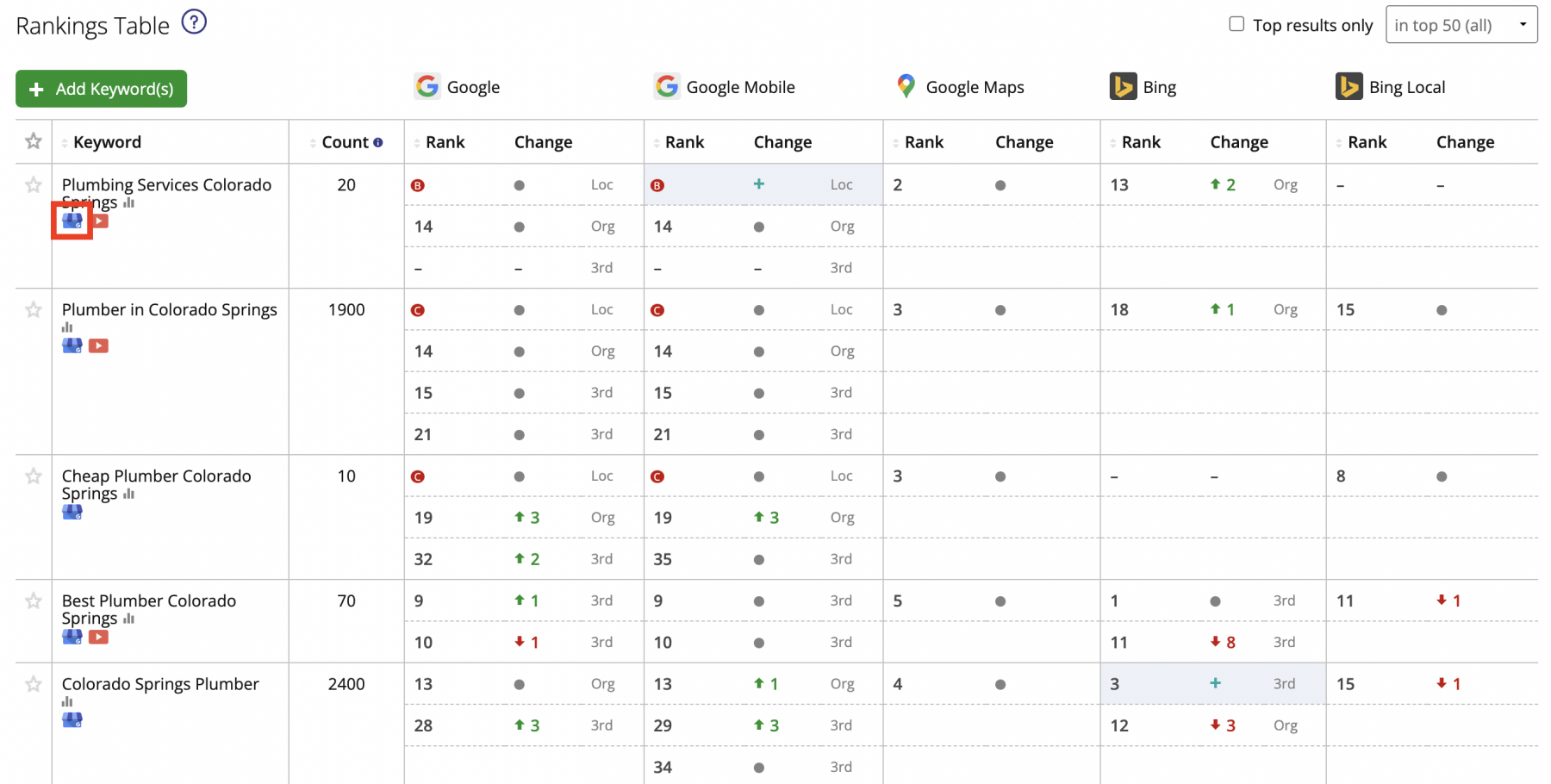Viewport: 1551px width, 784px height.
Task: Star the Best Plumber Colorado Springs keyword
Action: pyautogui.click(x=34, y=600)
